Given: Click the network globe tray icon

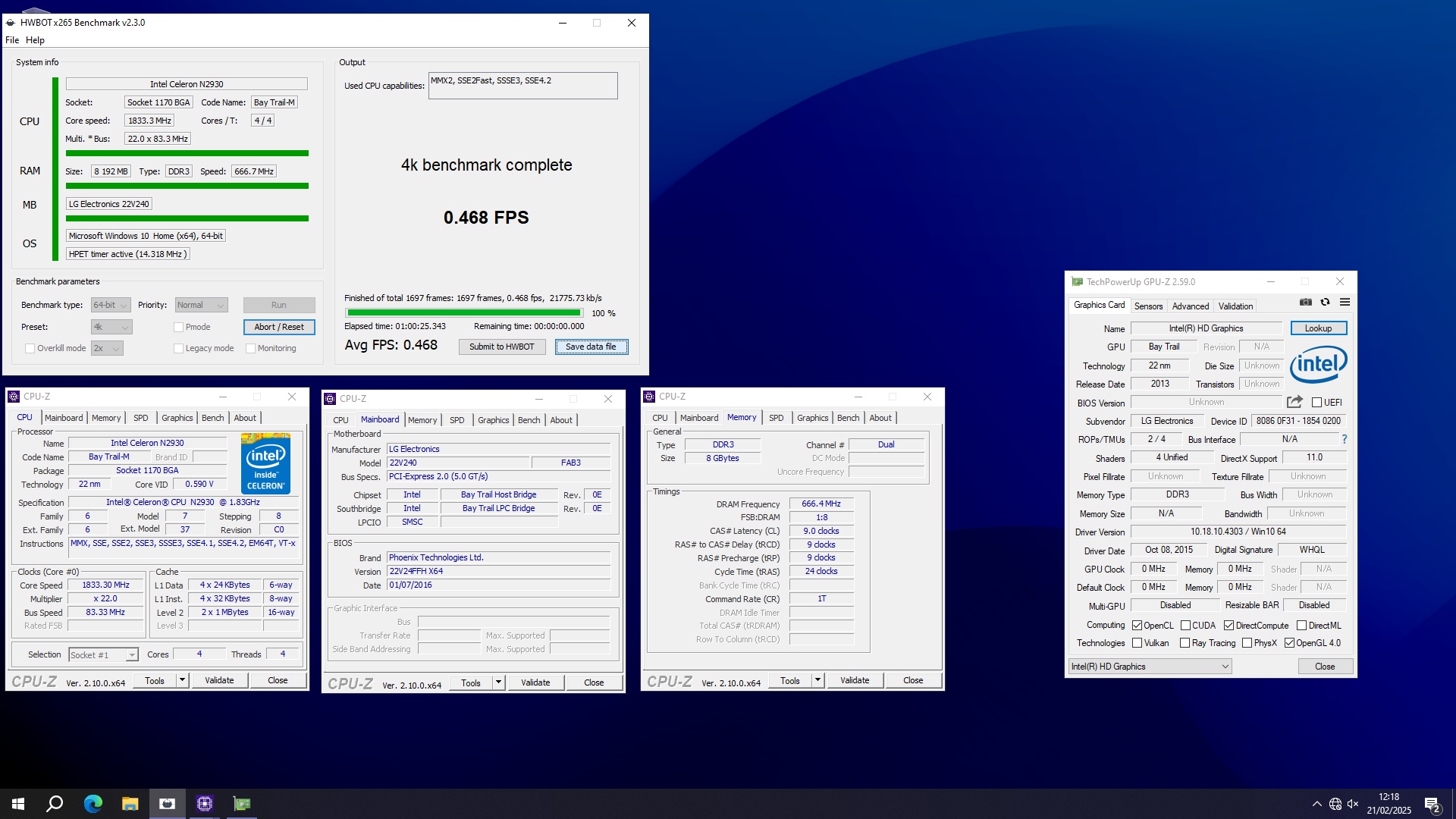Looking at the screenshot, I should pos(1335,804).
